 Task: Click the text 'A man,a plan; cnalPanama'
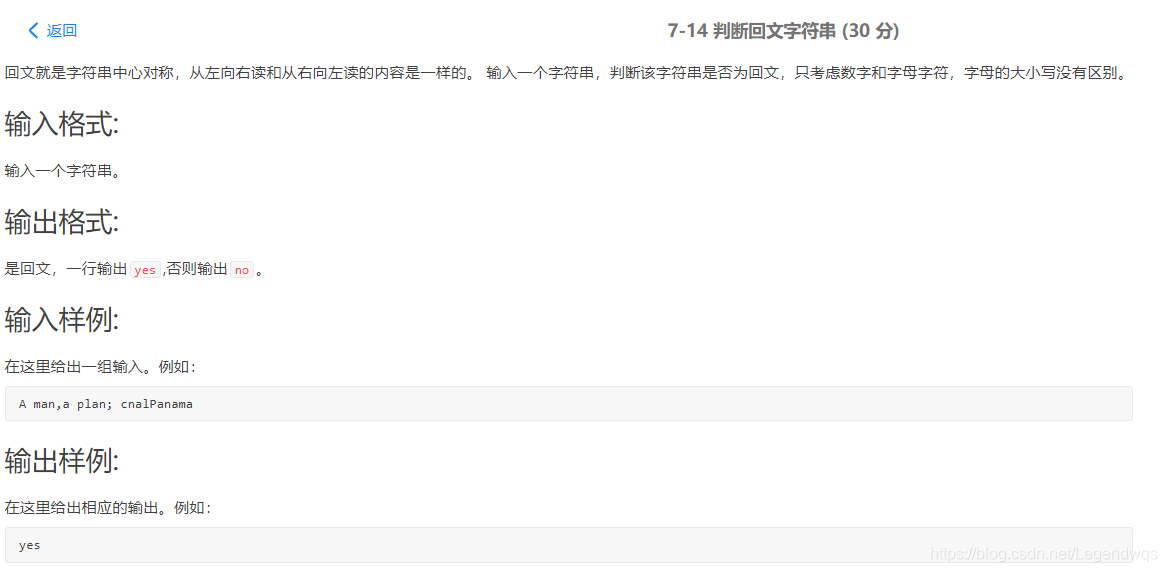(106, 404)
